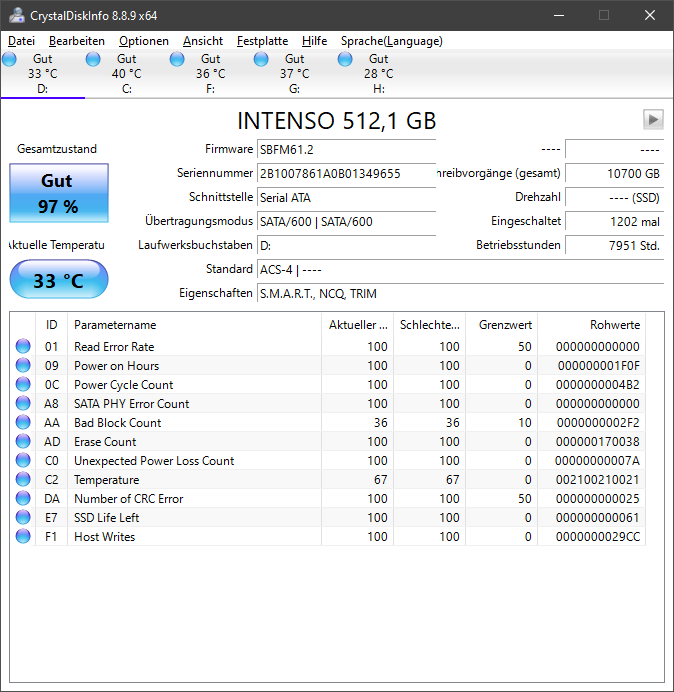
Task: Switch to the F: drive status icon
Action: pyautogui.click(x=177, y=59)
